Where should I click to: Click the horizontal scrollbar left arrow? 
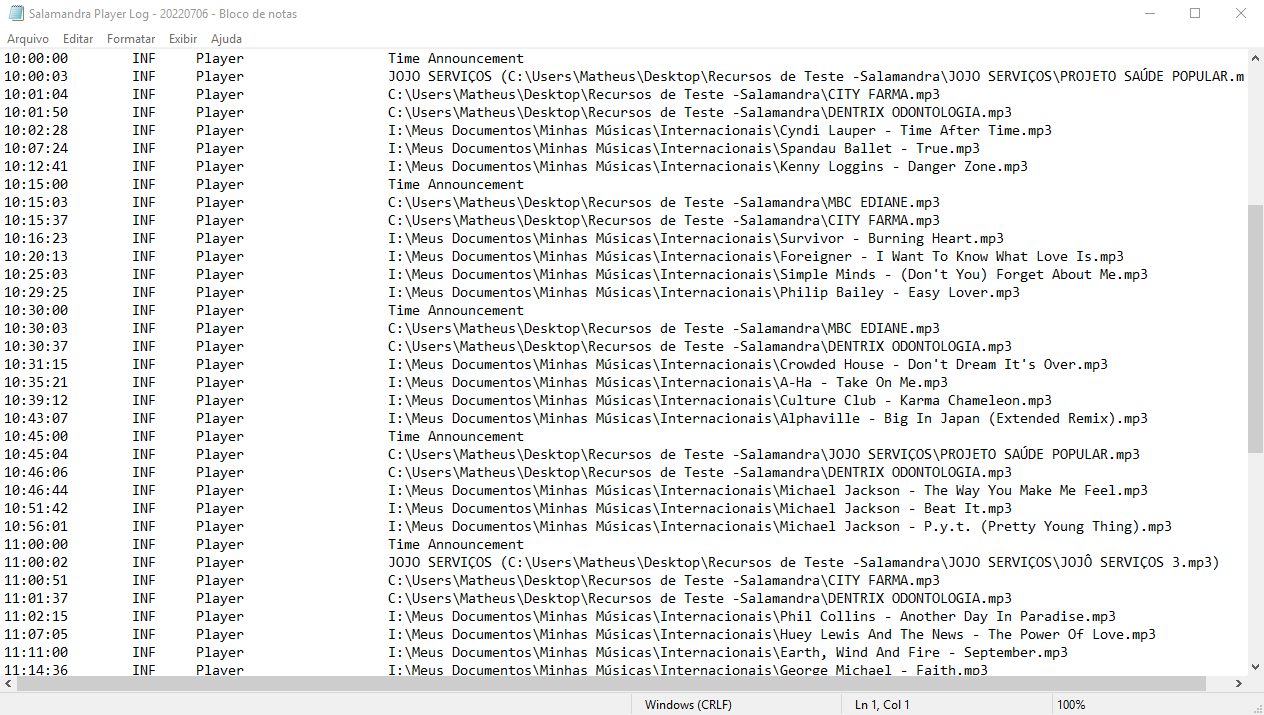(8, 684)
